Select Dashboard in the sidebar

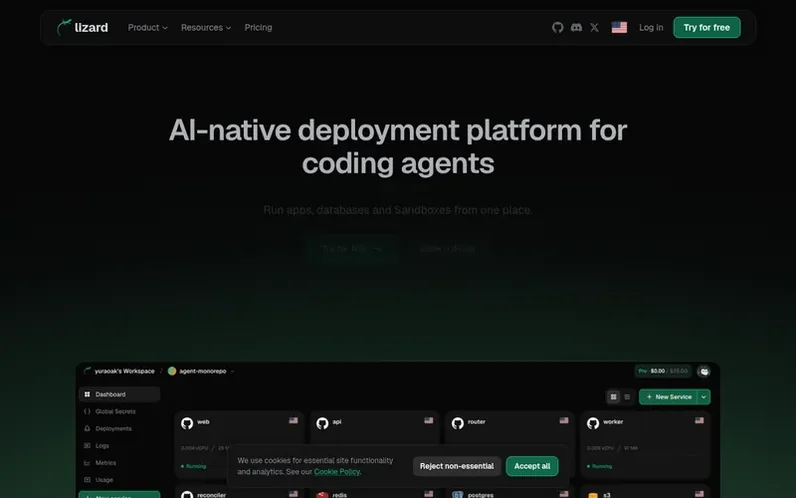(x=119, y=394)
